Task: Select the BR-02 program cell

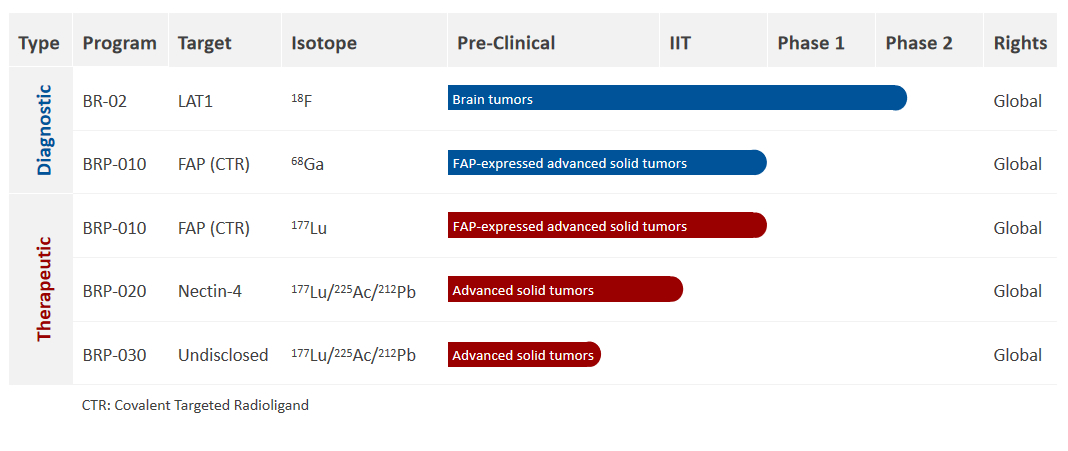Action: point(104,101)
